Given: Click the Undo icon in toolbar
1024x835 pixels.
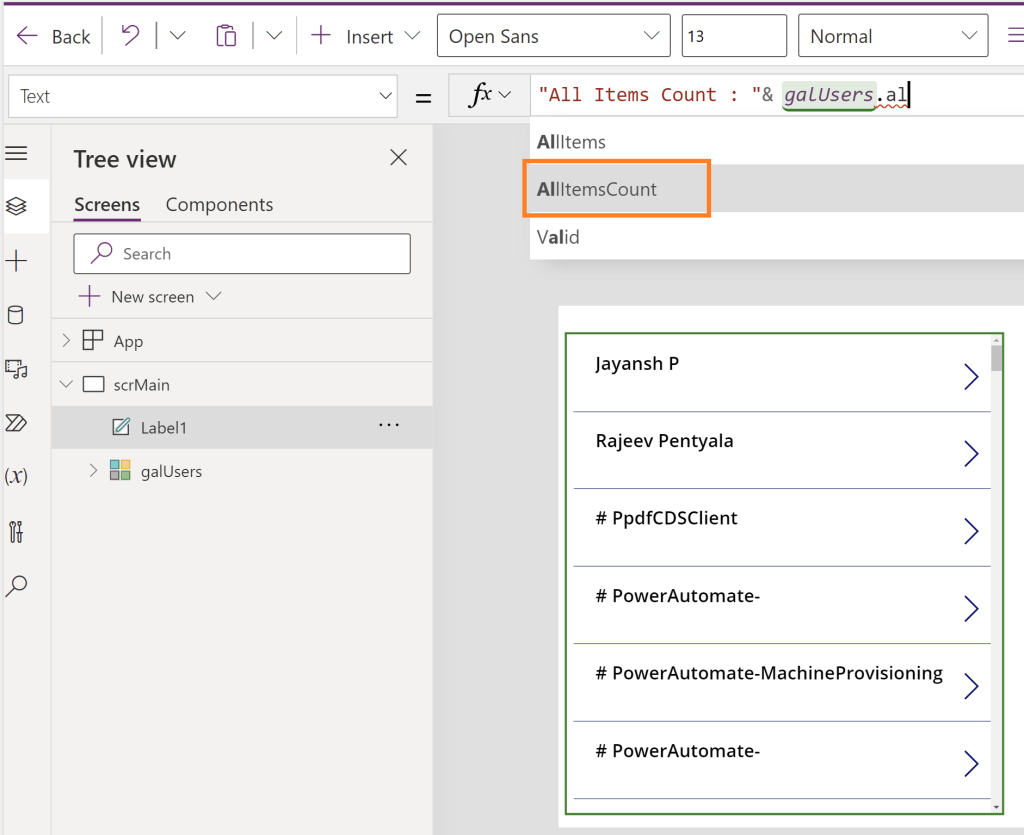Looking at the screenshot, I should [x=130, y=36].
